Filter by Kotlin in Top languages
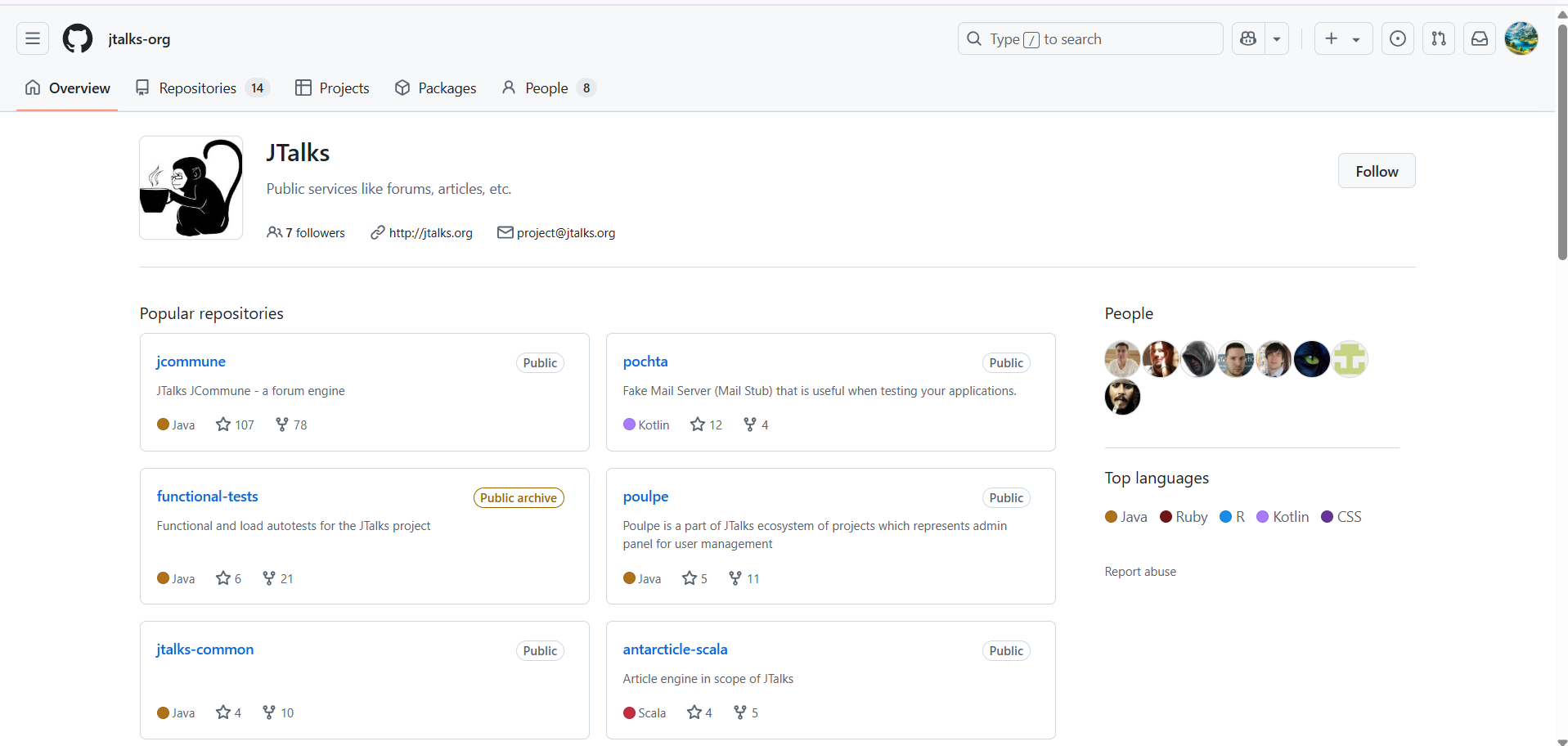 pos(1283,517)
